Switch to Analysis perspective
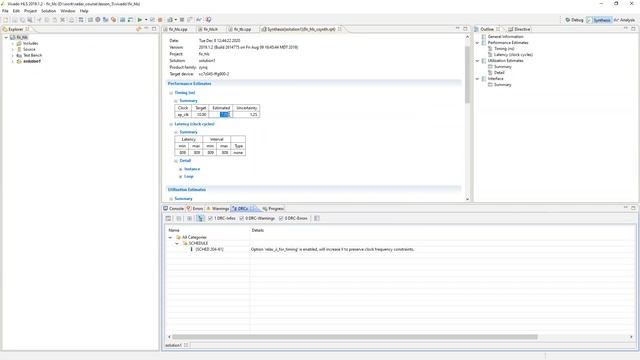The width and height of the screenshot is (640, 360). (x=624, y=20)
